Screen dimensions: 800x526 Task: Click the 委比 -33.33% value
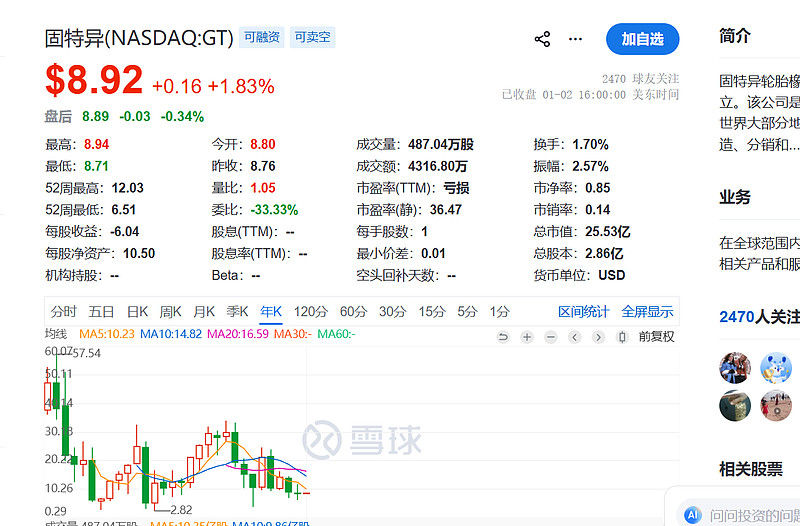(x=274, y=210)
